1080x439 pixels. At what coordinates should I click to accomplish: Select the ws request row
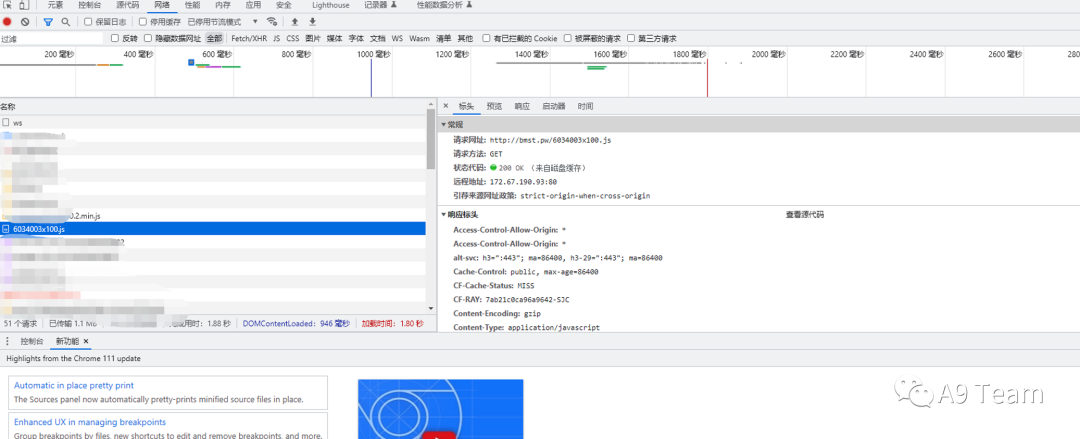213,122
